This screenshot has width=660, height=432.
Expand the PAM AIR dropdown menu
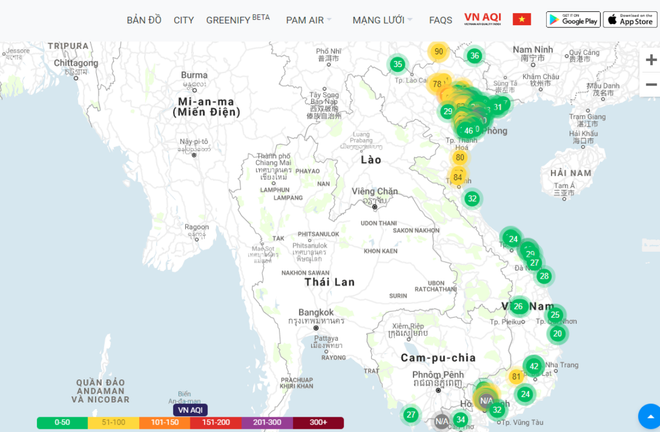tap(308, 20)
